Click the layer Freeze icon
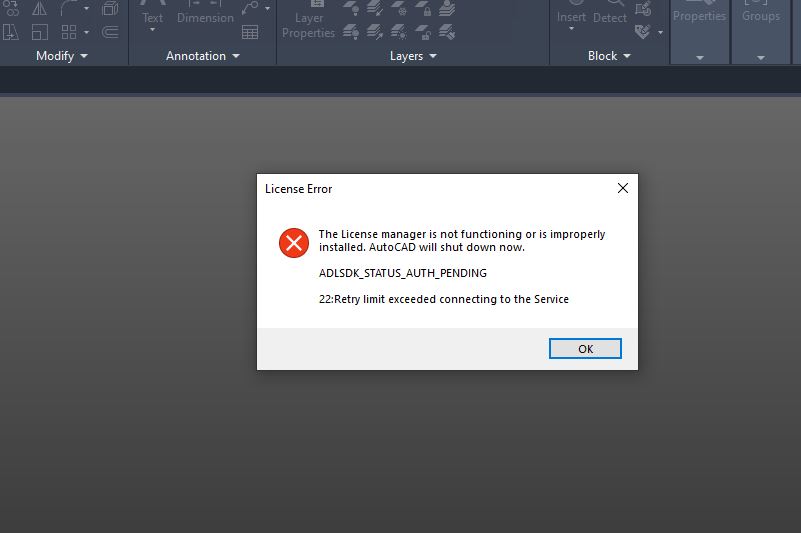 (x=398, y=8)
